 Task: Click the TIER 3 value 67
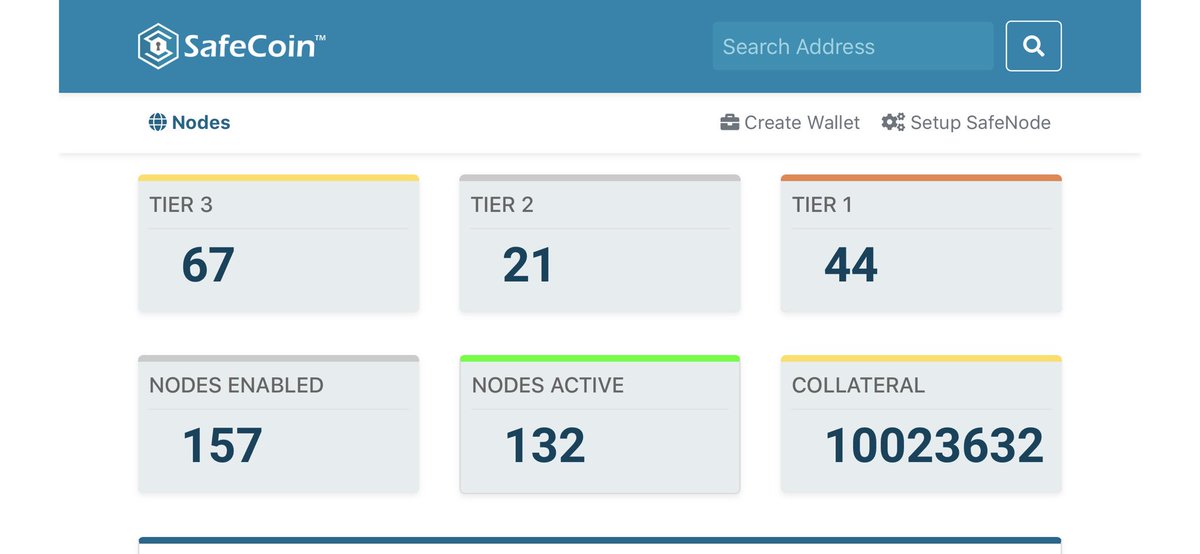coord(208,265)
